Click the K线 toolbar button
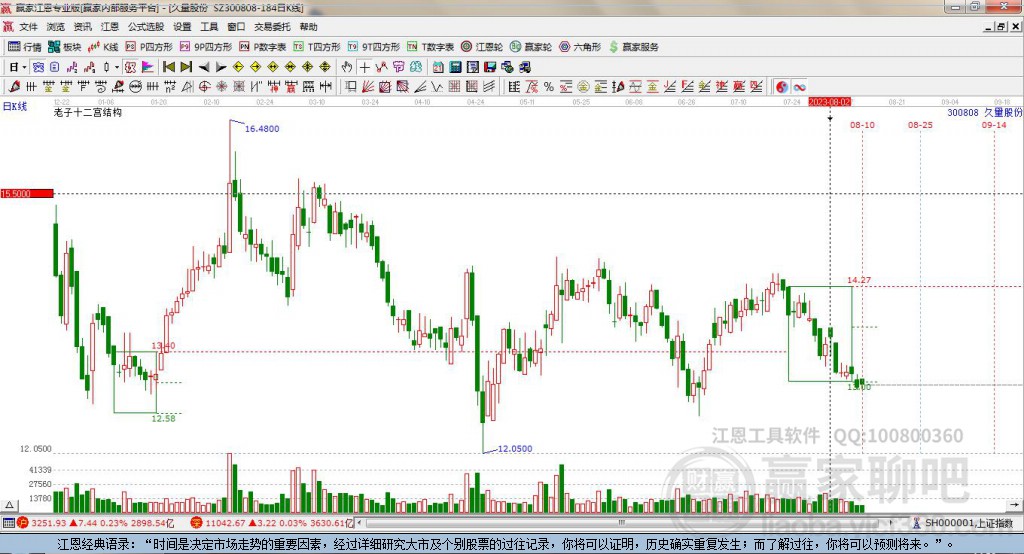Image resolution: width=1024 pixels, height=554 pixels. pos(103,47)
